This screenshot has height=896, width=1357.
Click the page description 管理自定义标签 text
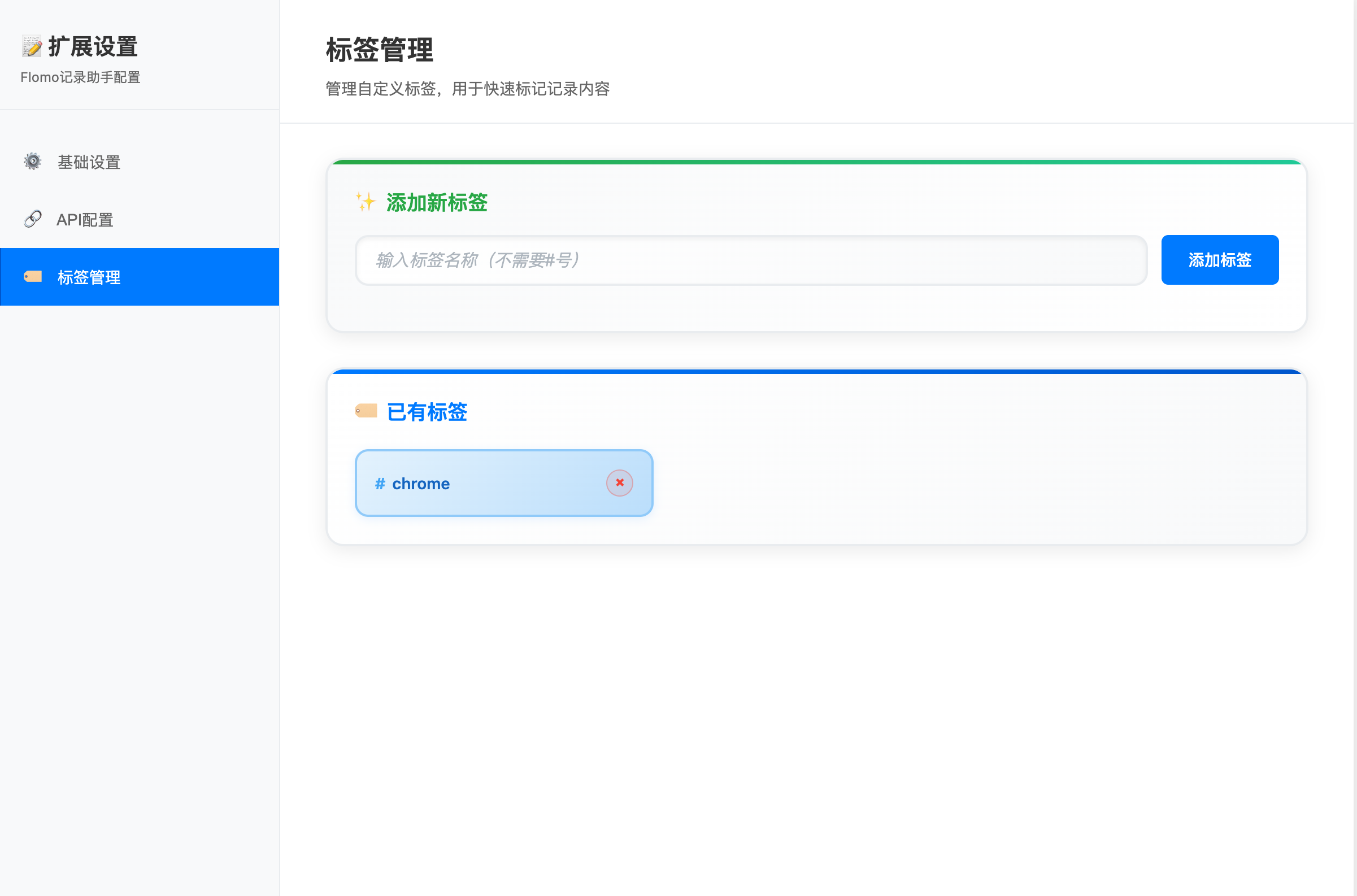467,89
